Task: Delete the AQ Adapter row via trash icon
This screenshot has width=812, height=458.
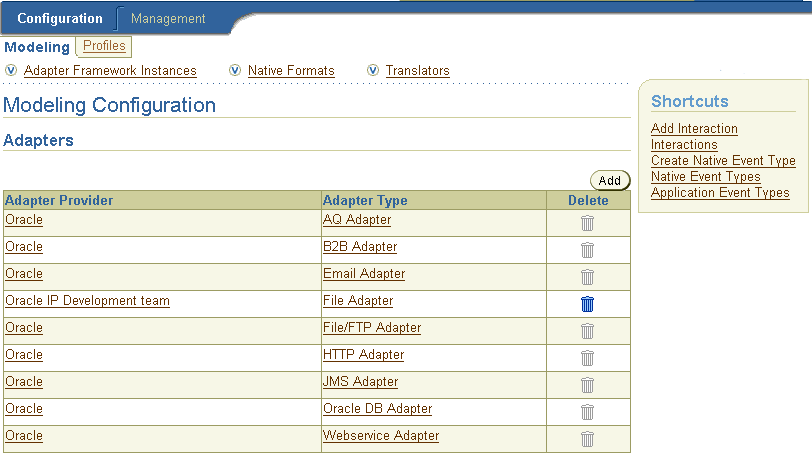Action: (587, 223)
